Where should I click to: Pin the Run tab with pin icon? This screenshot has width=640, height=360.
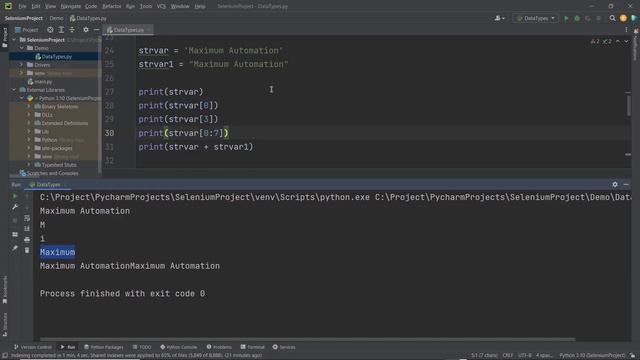(15, 248)
